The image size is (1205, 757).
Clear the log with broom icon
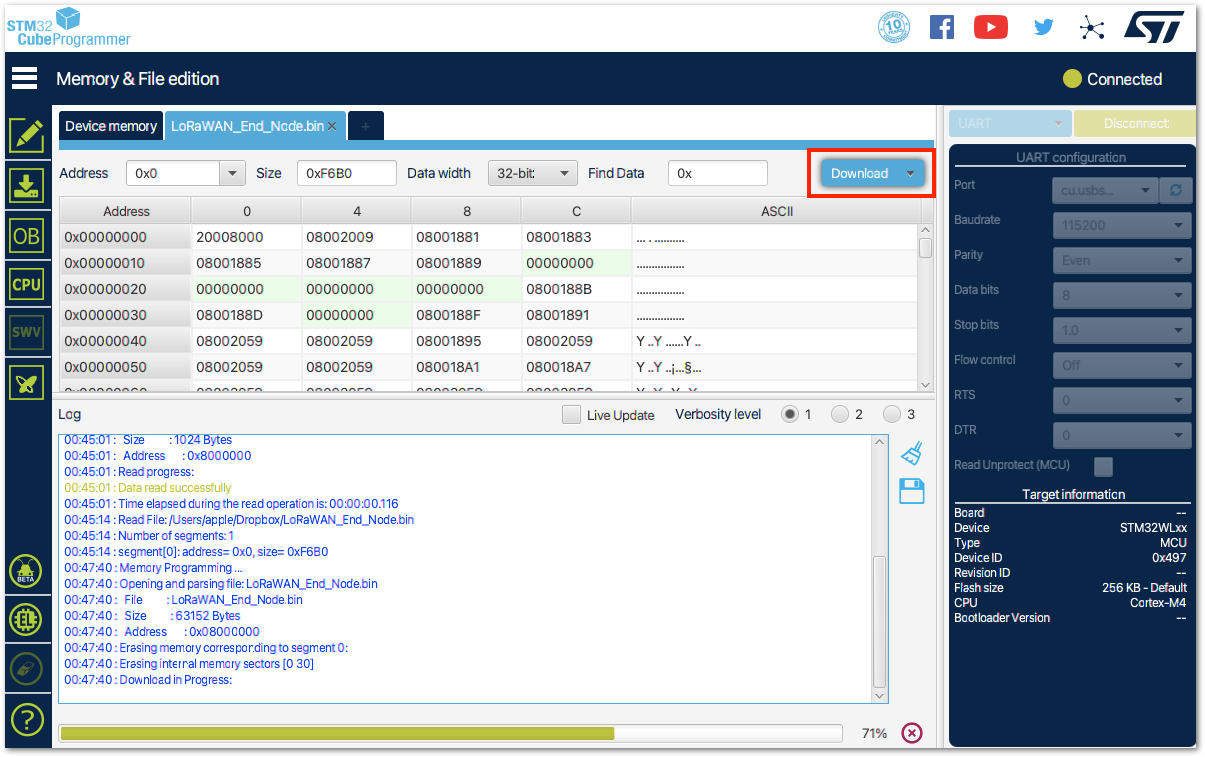pos(911,453)
